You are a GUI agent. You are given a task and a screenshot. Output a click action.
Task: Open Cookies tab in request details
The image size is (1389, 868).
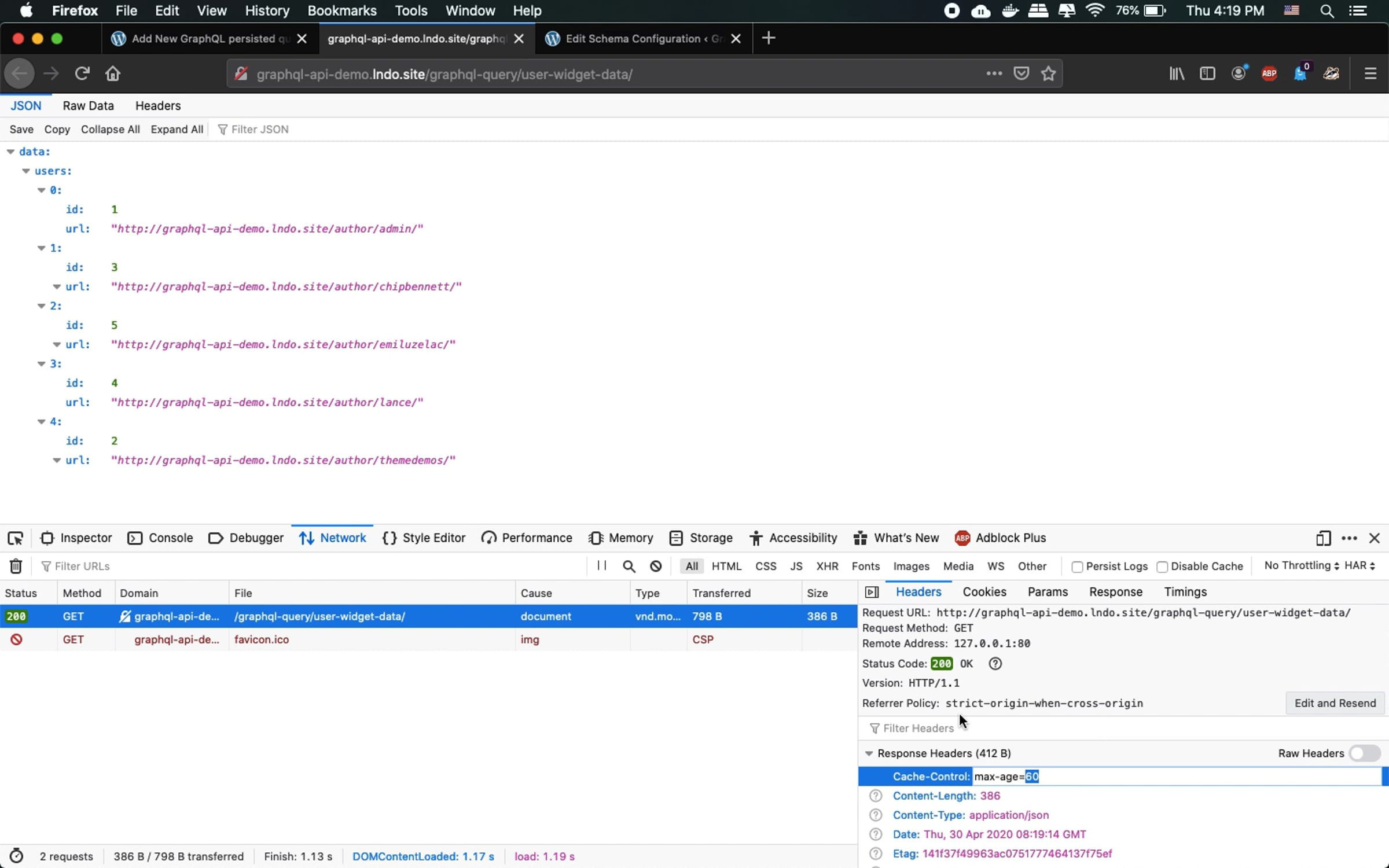(x=984, y=591)
